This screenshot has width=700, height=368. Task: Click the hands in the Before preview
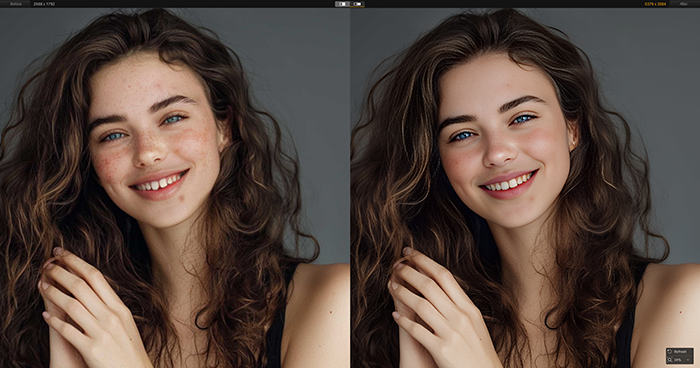click(89, 308)
